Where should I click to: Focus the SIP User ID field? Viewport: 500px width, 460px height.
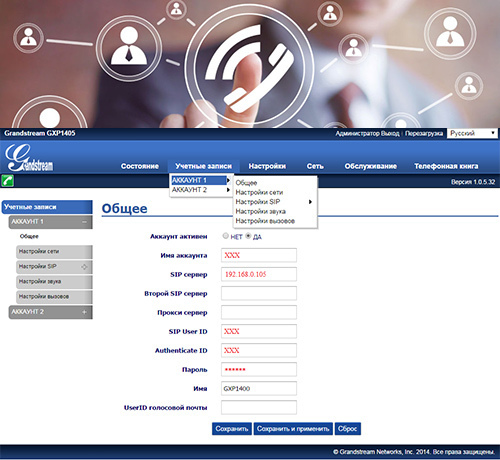point(259,331)
